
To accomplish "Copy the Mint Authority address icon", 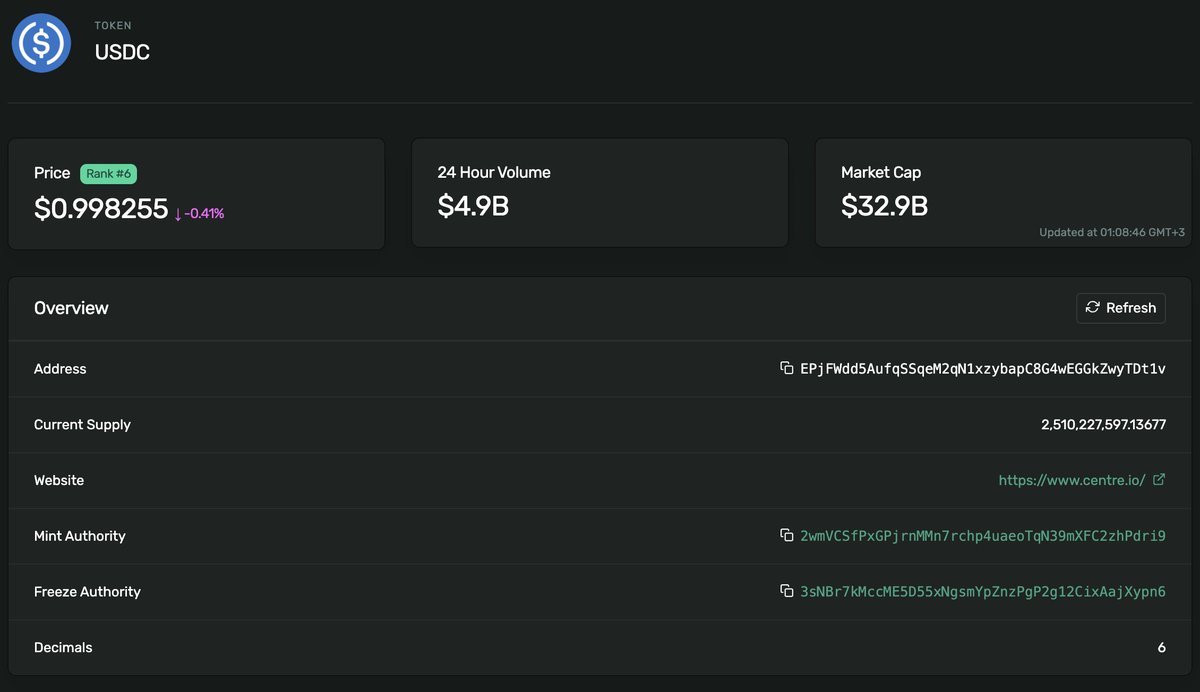I will click(x=787, y=535).
